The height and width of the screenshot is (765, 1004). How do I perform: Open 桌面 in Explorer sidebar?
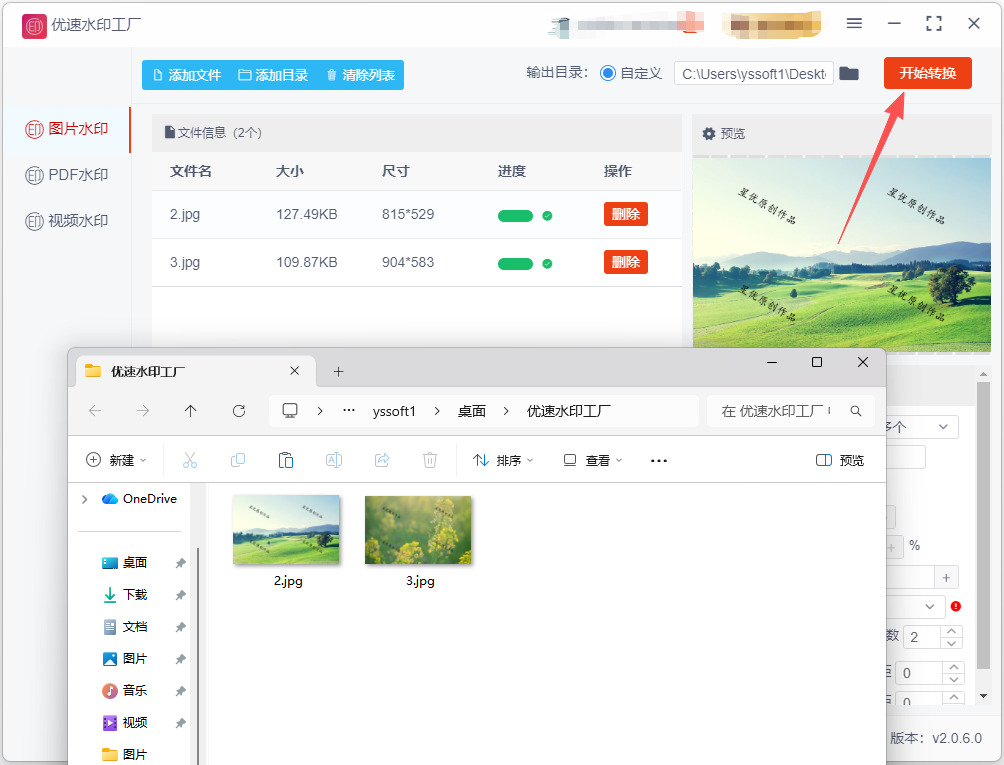(x=125, y=563)
